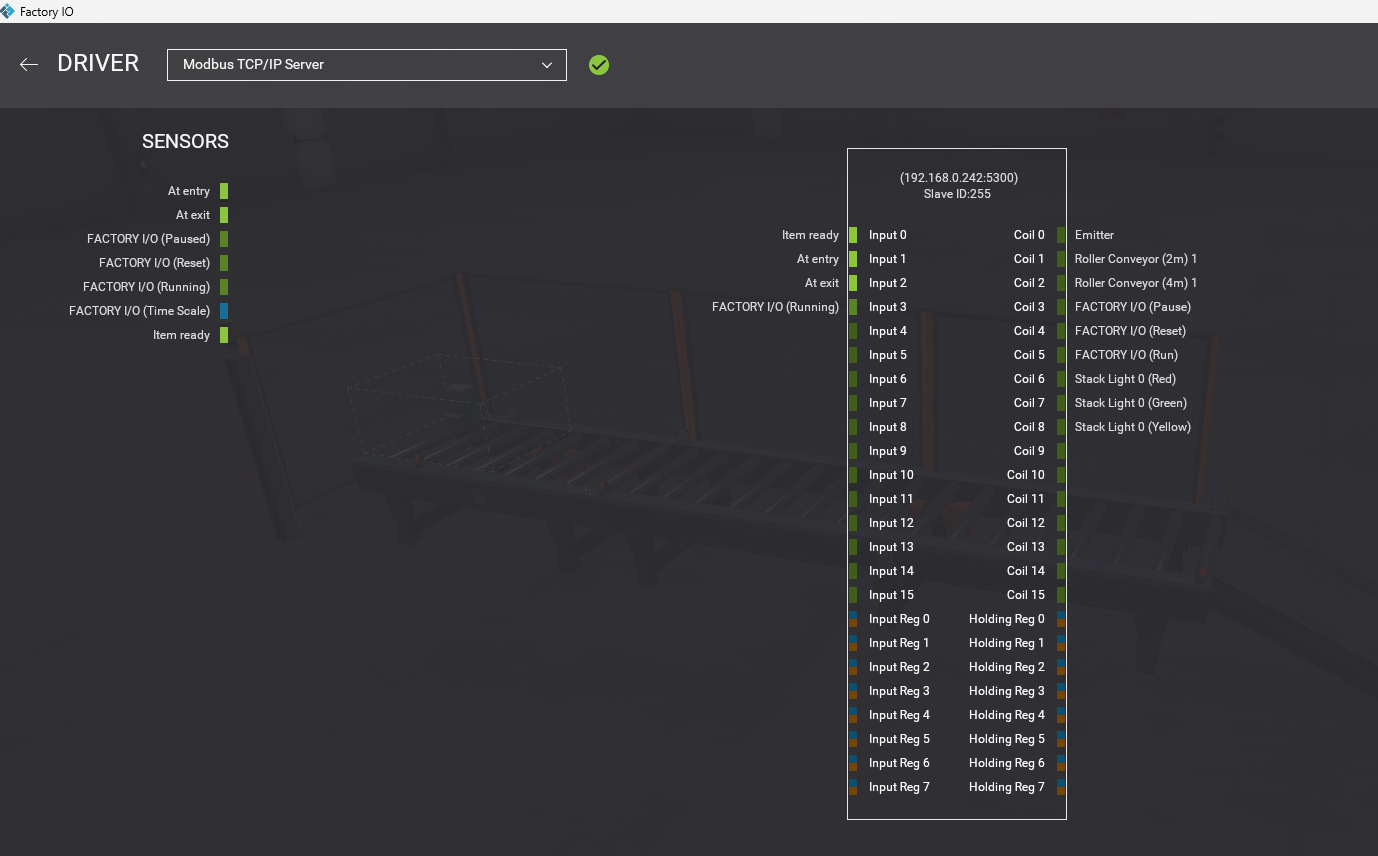The image size is (1378, 856).
Task: Select FACTORY I/O (Paused) sensor tag
Action: pos(148,239)
